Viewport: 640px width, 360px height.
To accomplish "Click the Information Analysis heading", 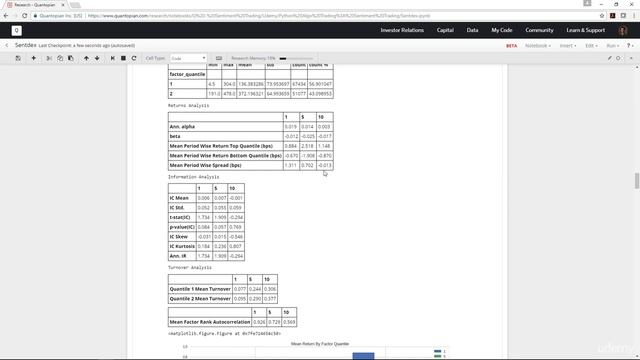I will 193,177.
